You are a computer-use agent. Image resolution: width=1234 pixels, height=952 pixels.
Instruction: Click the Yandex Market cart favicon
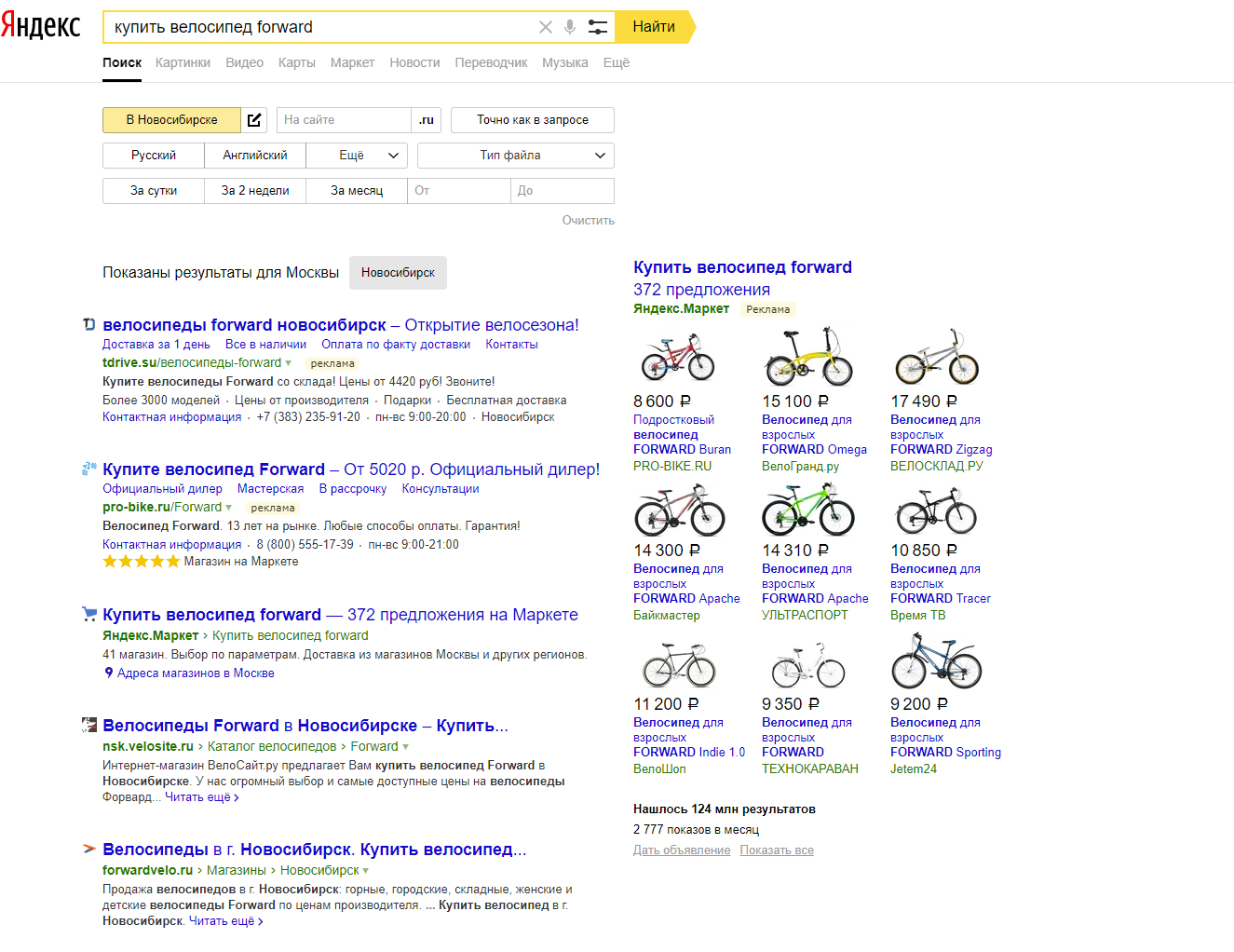click(x=89, y=614)
